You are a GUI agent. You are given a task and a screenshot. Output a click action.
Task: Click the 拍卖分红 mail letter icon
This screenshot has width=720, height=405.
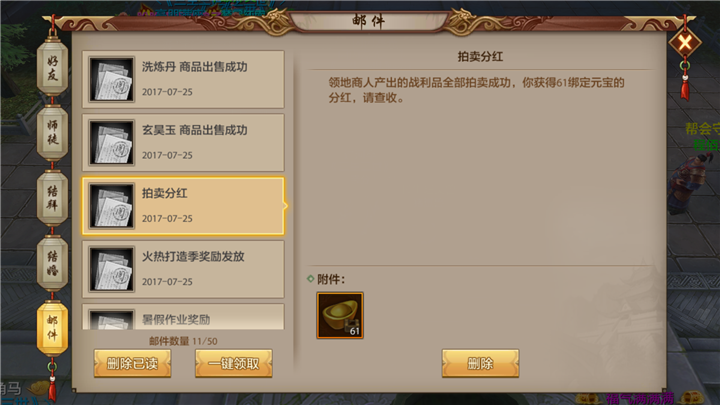pos(112,206)
